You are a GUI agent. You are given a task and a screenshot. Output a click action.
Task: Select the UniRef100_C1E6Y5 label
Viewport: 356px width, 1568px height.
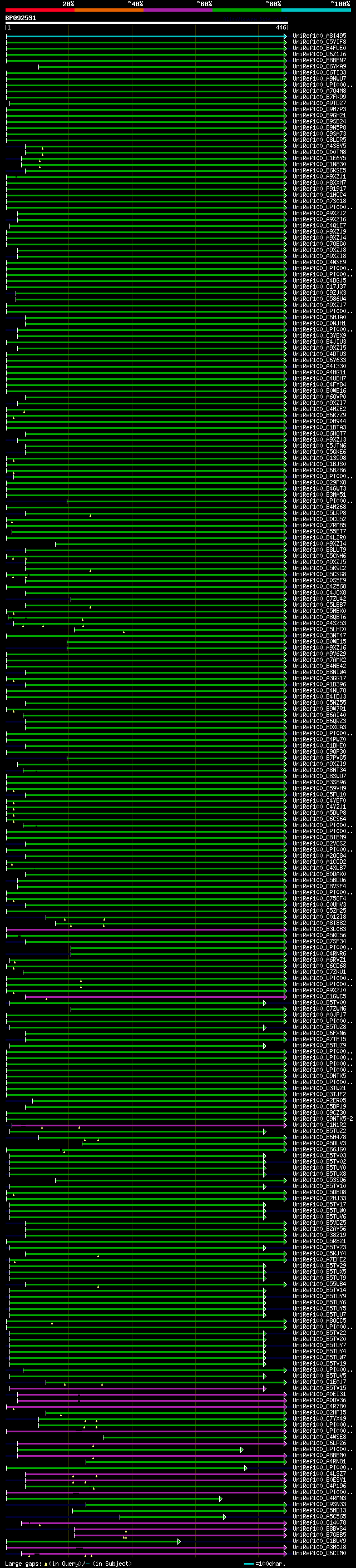(x=319, y=159)
